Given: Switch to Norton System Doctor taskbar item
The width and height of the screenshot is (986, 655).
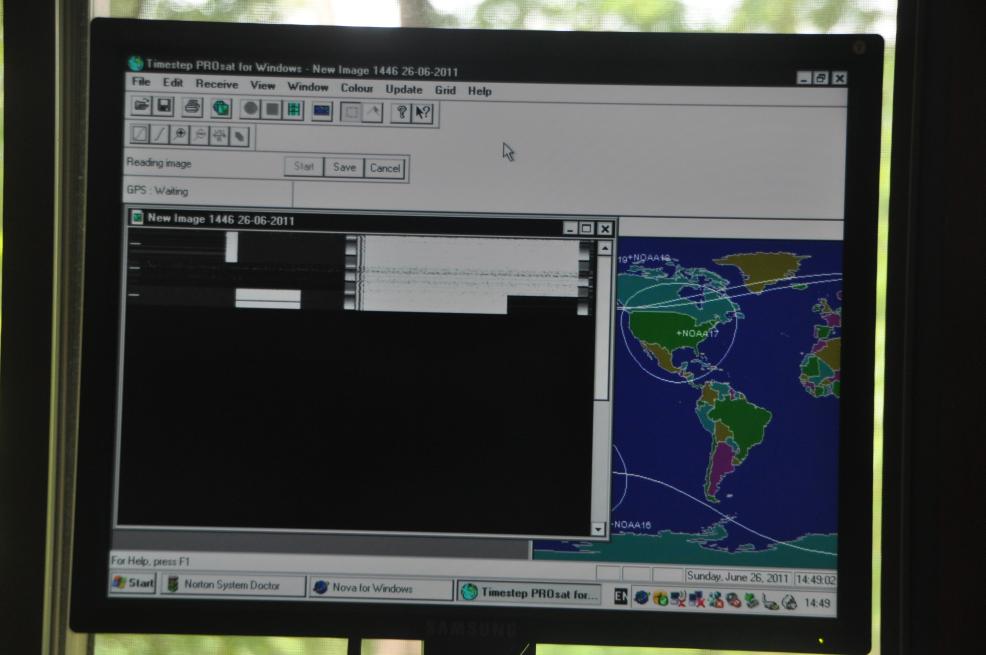Looking at the screenshot, I should [232, 585].
